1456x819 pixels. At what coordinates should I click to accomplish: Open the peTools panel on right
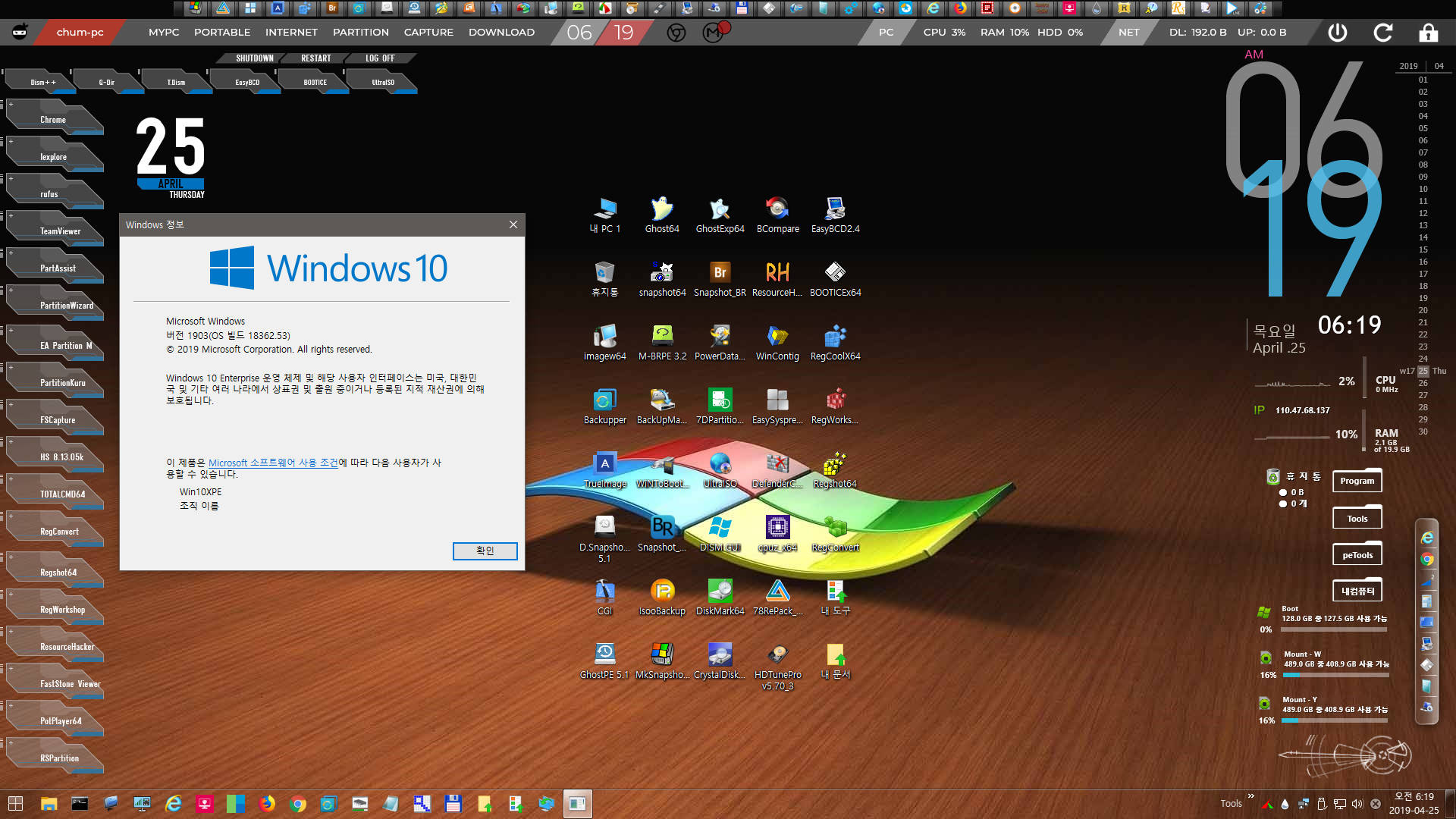tap(1357, 555)
